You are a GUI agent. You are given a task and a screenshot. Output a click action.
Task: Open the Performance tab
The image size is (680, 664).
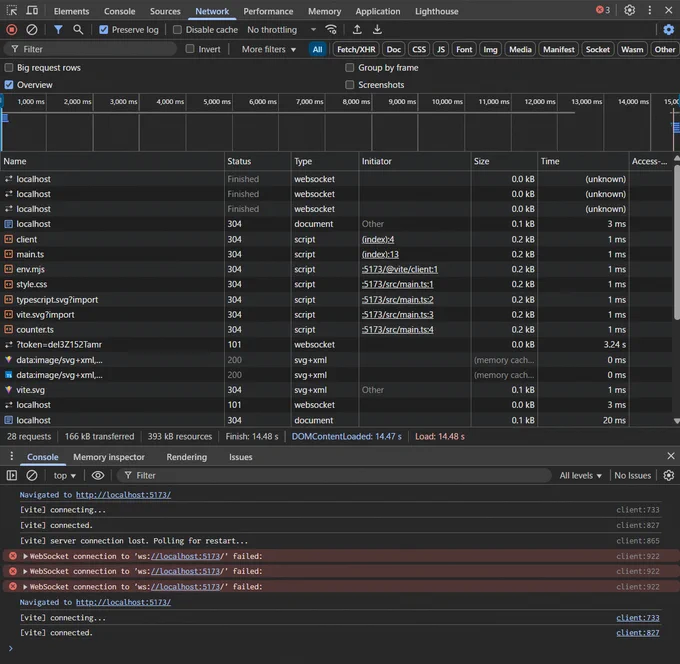(x=268, y=11)
